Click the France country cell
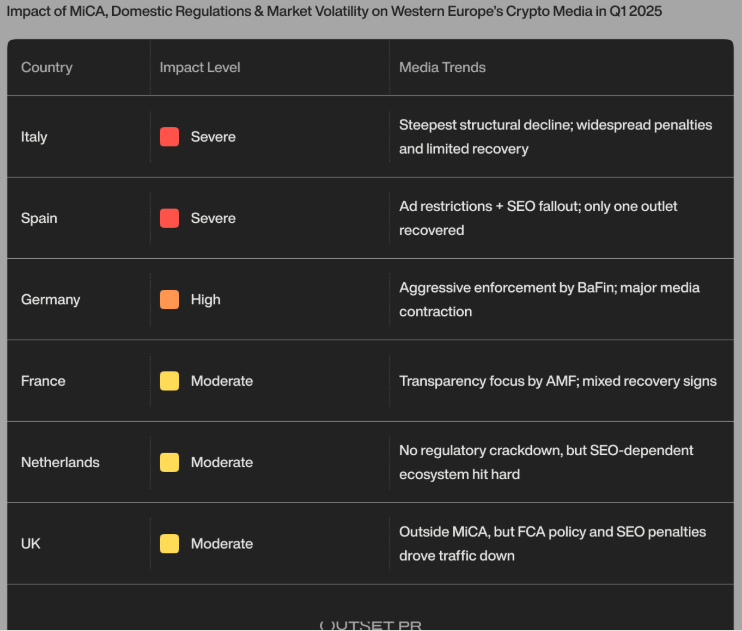Image resolution: width=742 pixels, height=631 pixels. 43,381
